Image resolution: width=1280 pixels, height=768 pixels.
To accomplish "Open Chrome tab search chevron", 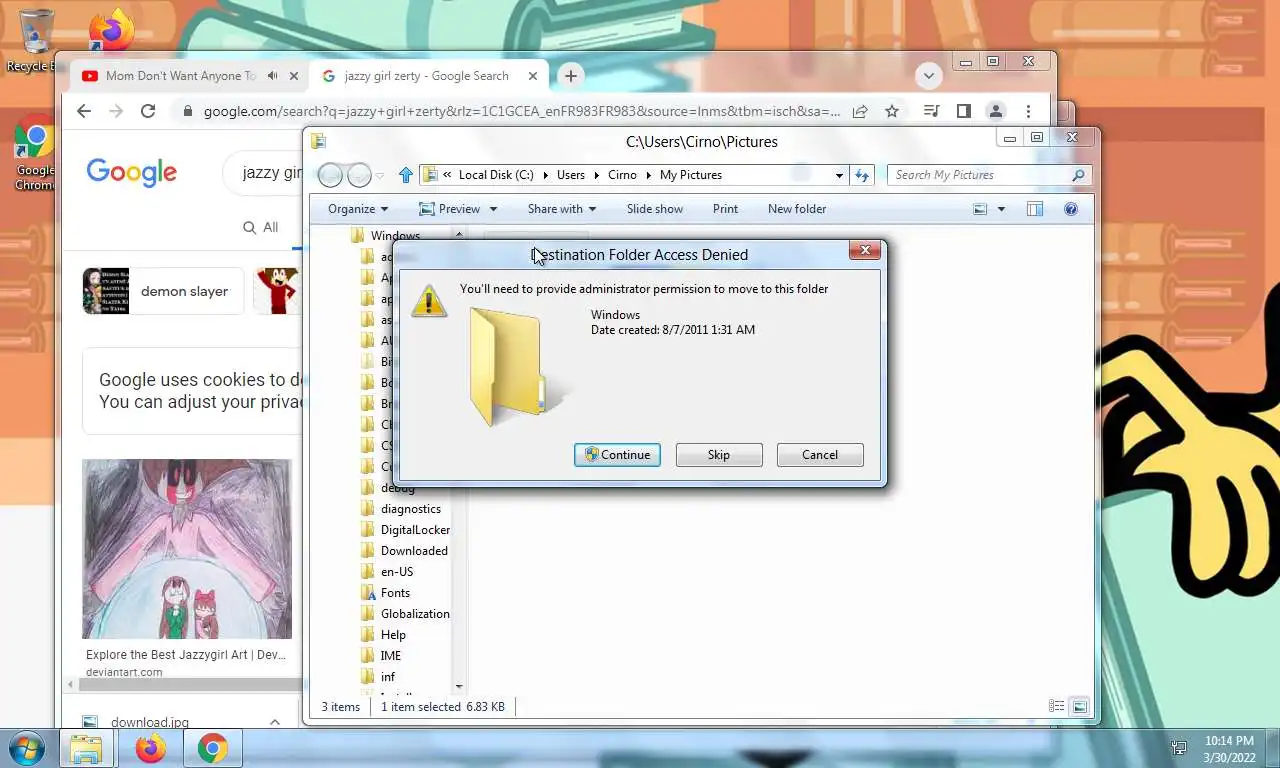I will pyautogui.click(x=929, y=76).
